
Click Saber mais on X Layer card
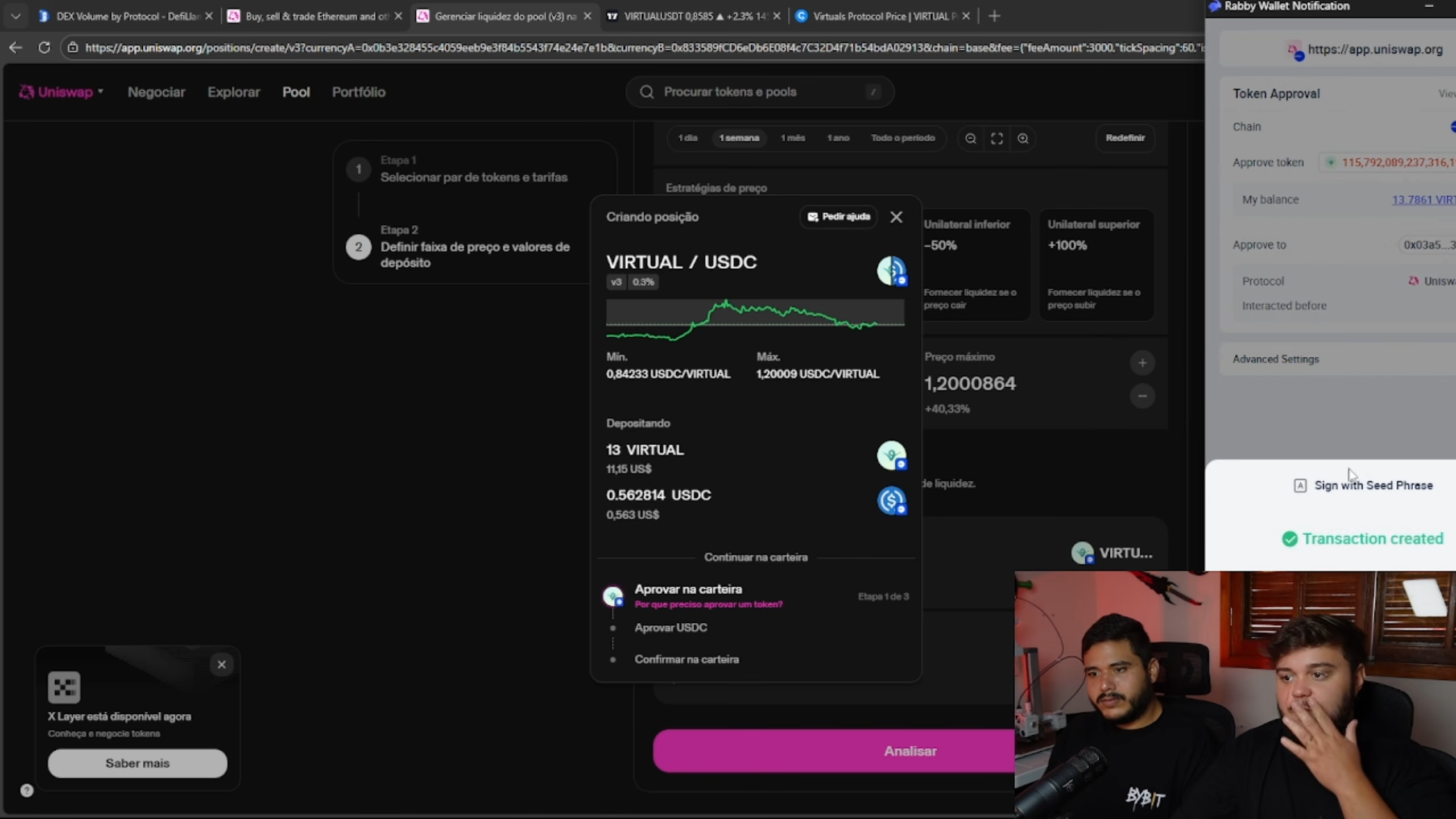pyautogui.click(x=138, y=763)
